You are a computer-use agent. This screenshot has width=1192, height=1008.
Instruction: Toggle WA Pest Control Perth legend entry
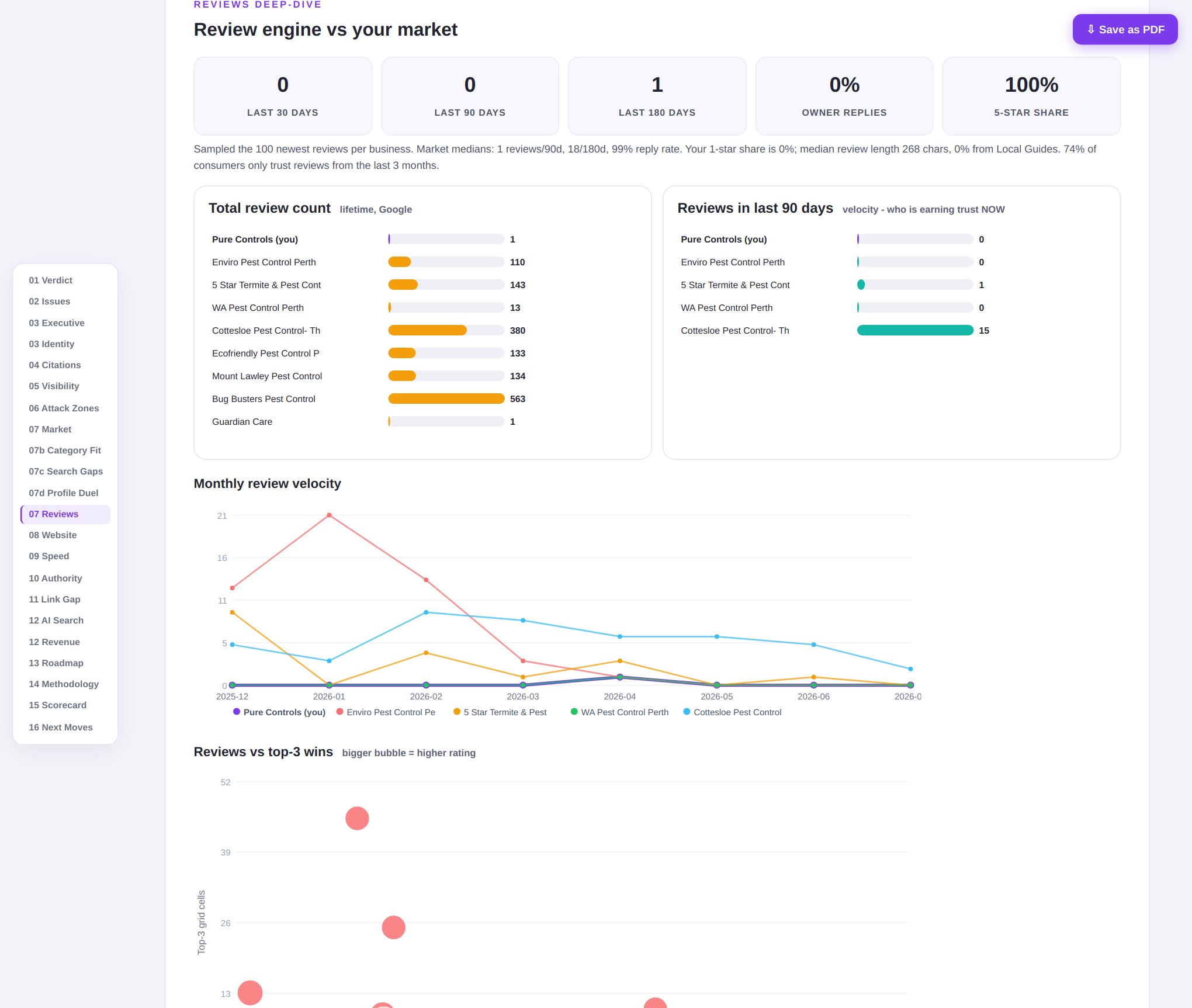(x=619, y=712)
